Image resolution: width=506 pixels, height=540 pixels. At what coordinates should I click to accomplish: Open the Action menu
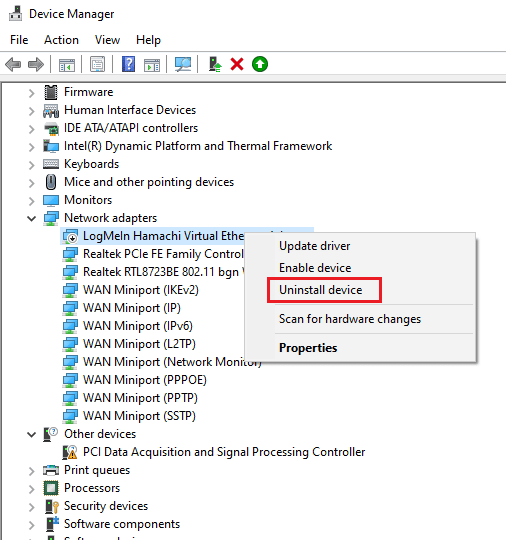click(x=61, y=40)
